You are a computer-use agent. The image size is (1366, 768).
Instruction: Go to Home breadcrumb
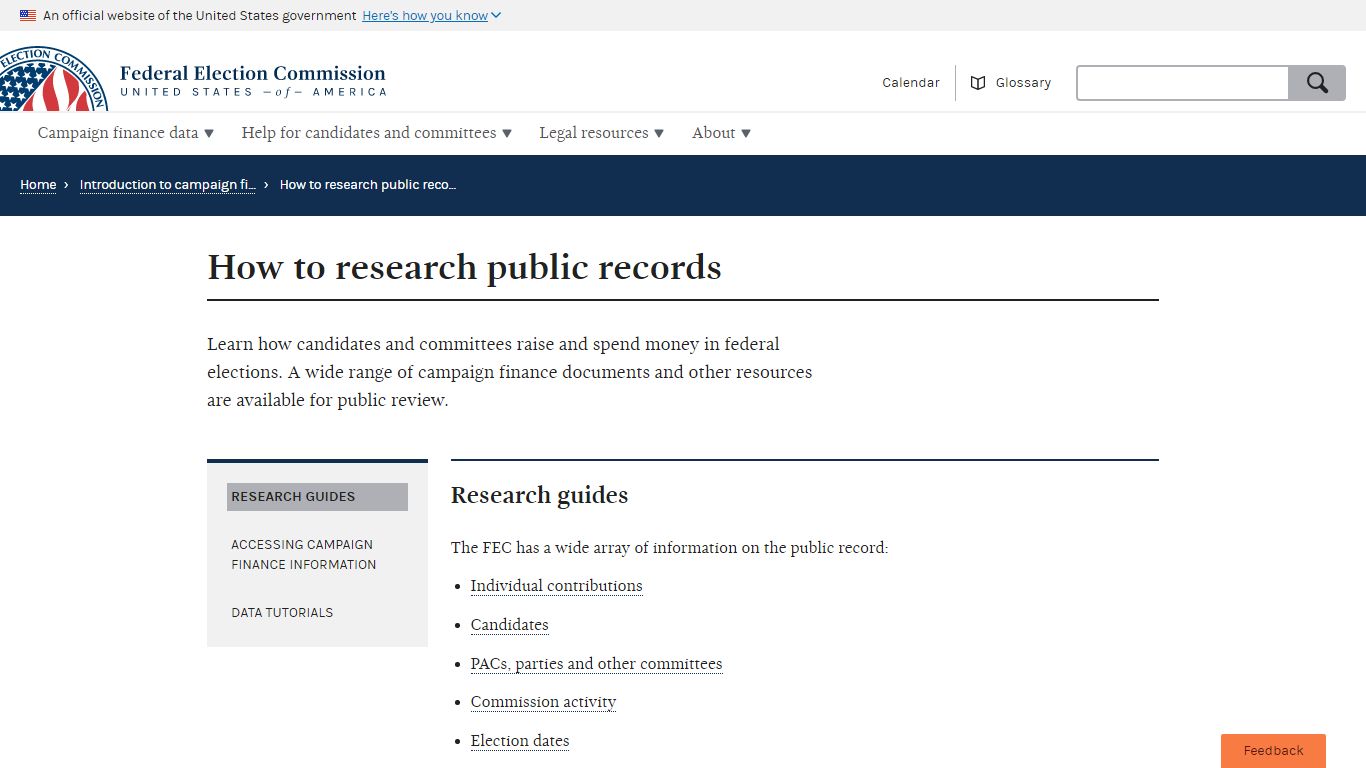point(38,185)
